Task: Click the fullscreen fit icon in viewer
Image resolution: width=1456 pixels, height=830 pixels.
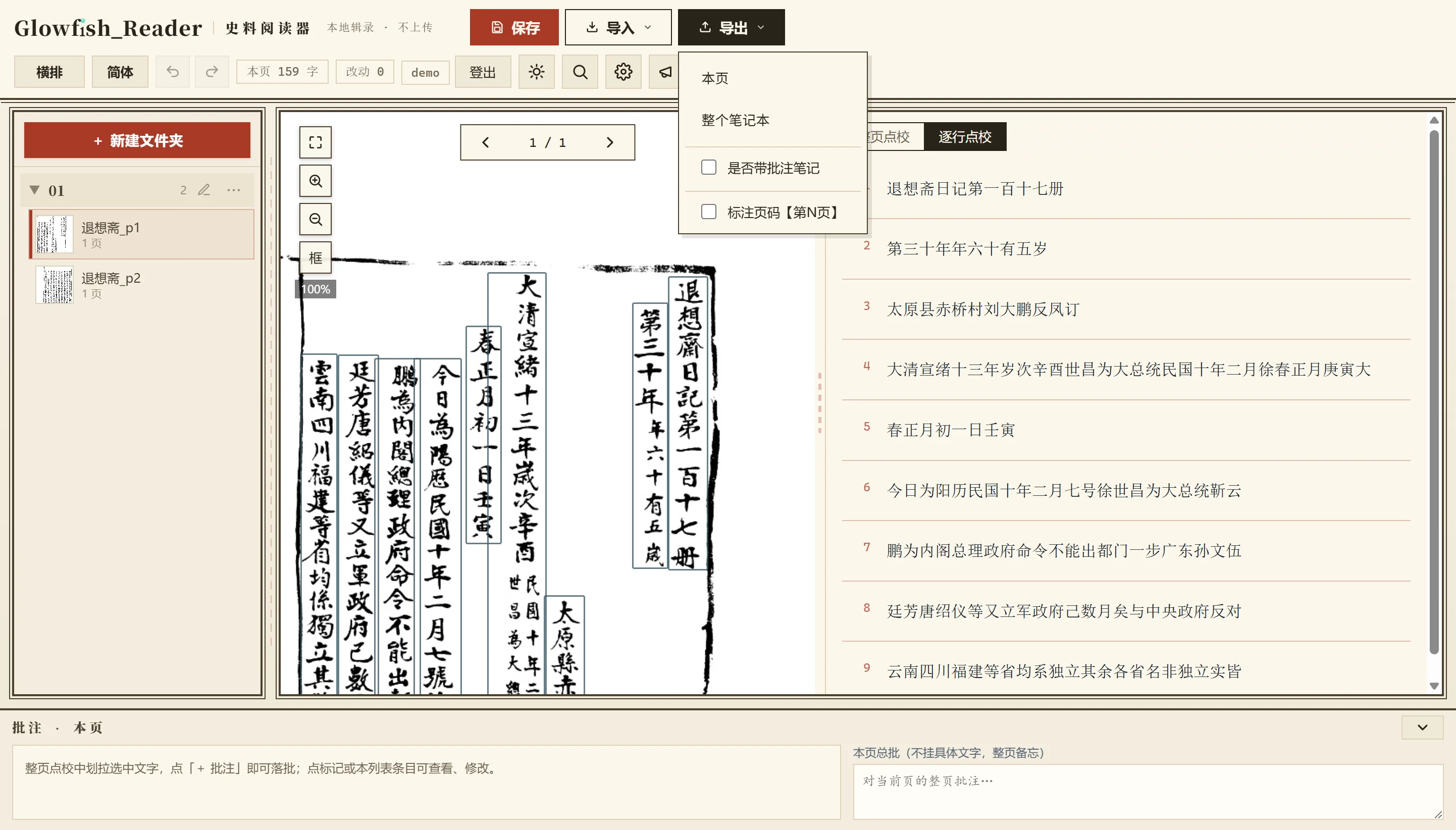Action: tap(315, 142)
